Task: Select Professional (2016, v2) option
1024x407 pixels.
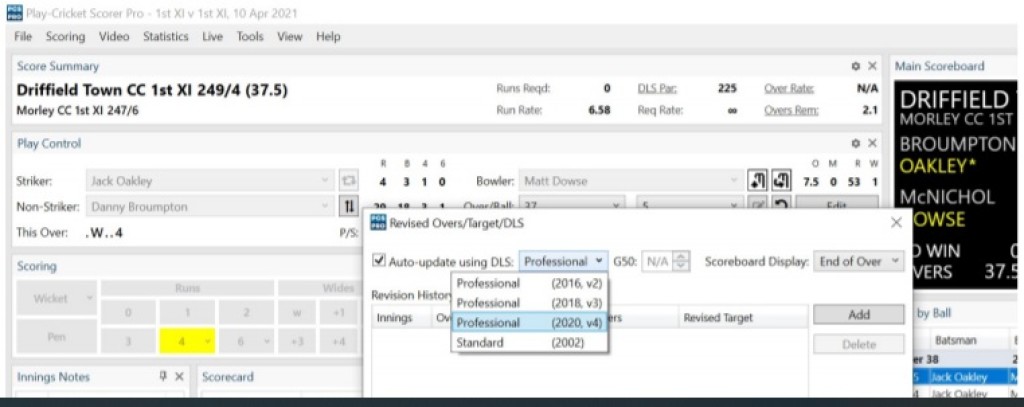Action: click(530, 283)
